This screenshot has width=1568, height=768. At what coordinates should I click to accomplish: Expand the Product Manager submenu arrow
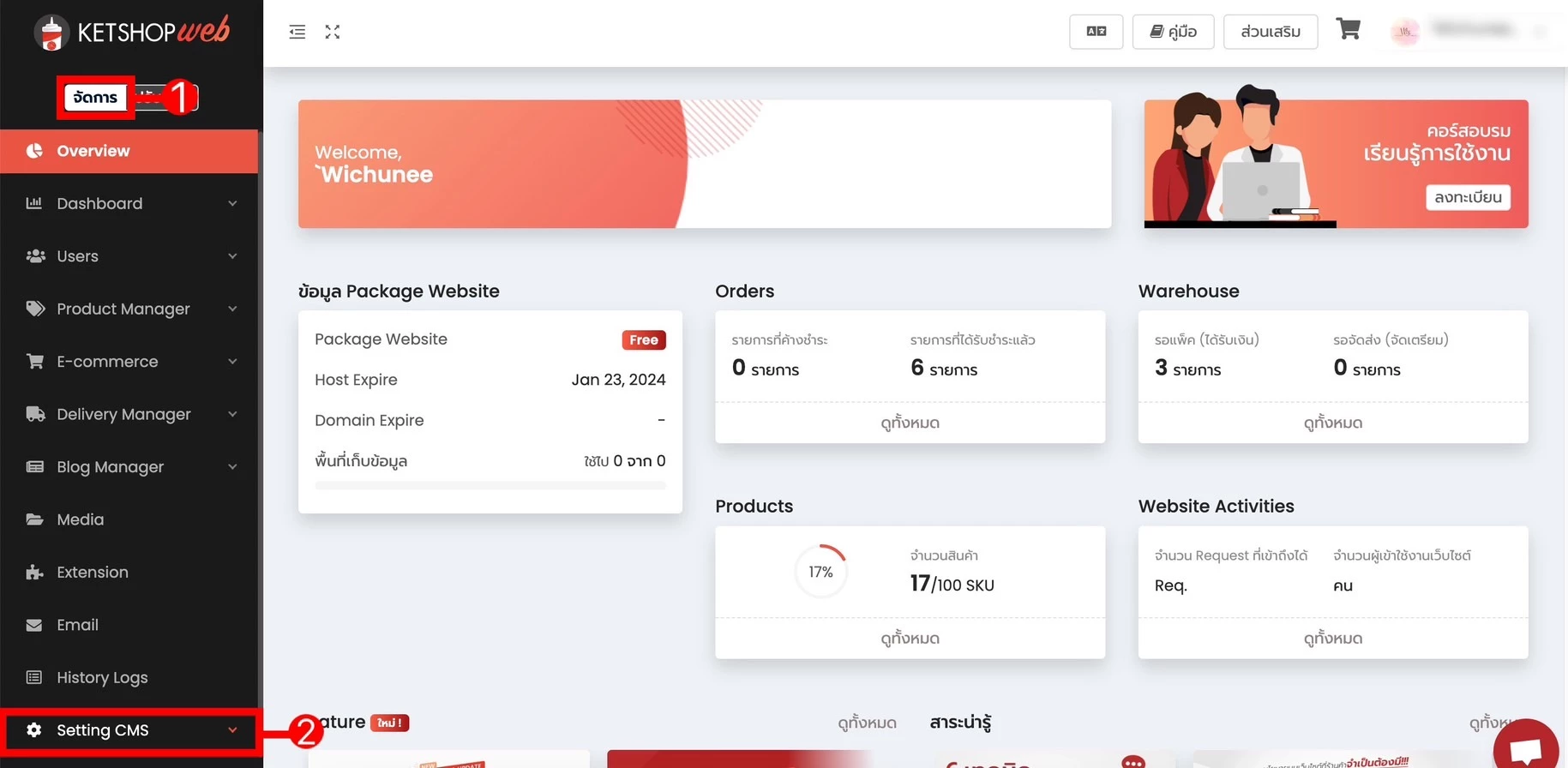click(232, 309)
